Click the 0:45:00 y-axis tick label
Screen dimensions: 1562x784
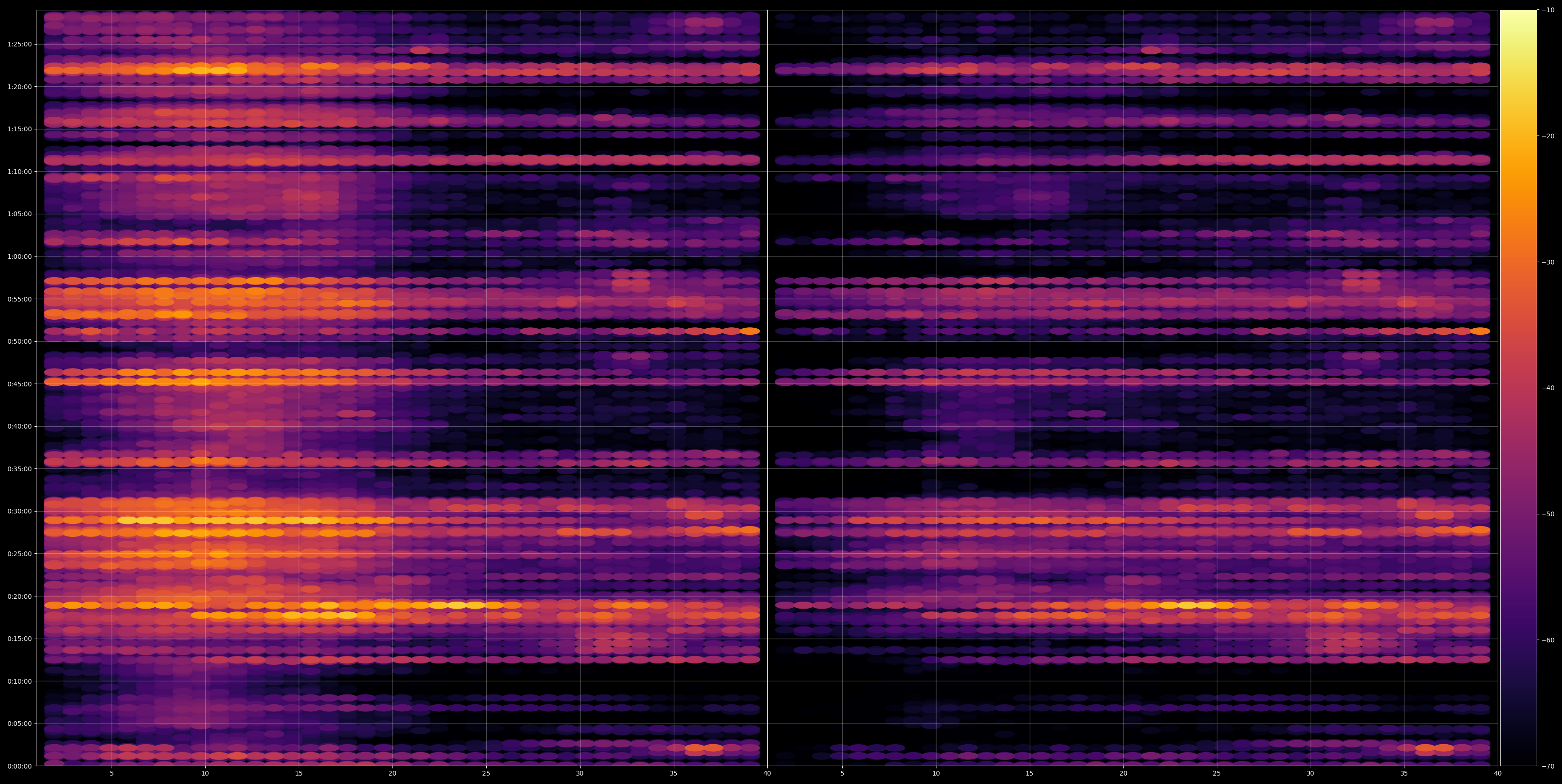tap(20, 384)
